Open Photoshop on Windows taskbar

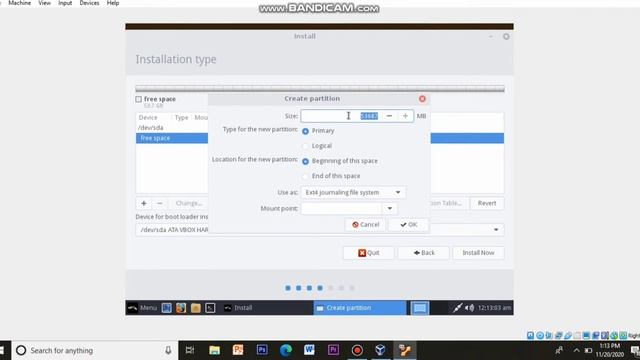[x=262, y=350]
